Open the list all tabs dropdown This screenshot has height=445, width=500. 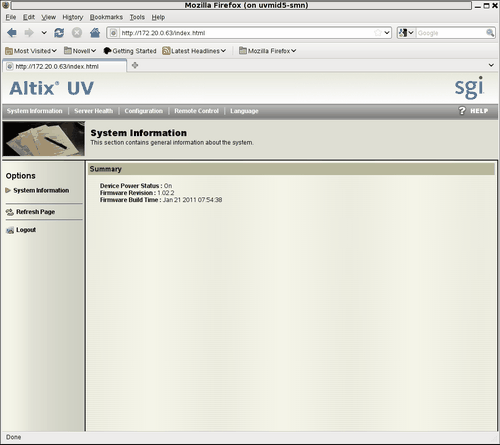point(491,65)
